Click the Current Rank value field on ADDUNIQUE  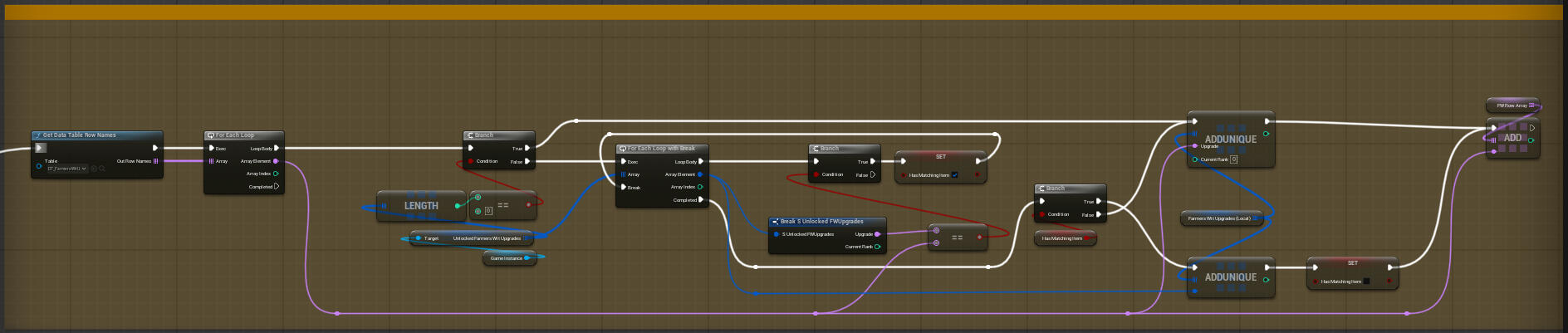point(1233,159)
